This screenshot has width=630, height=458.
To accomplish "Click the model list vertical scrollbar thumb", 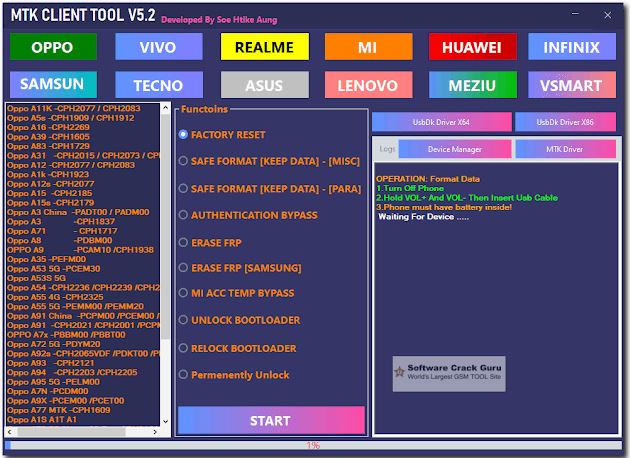I will pyautogui.click(x=165, y=226).
